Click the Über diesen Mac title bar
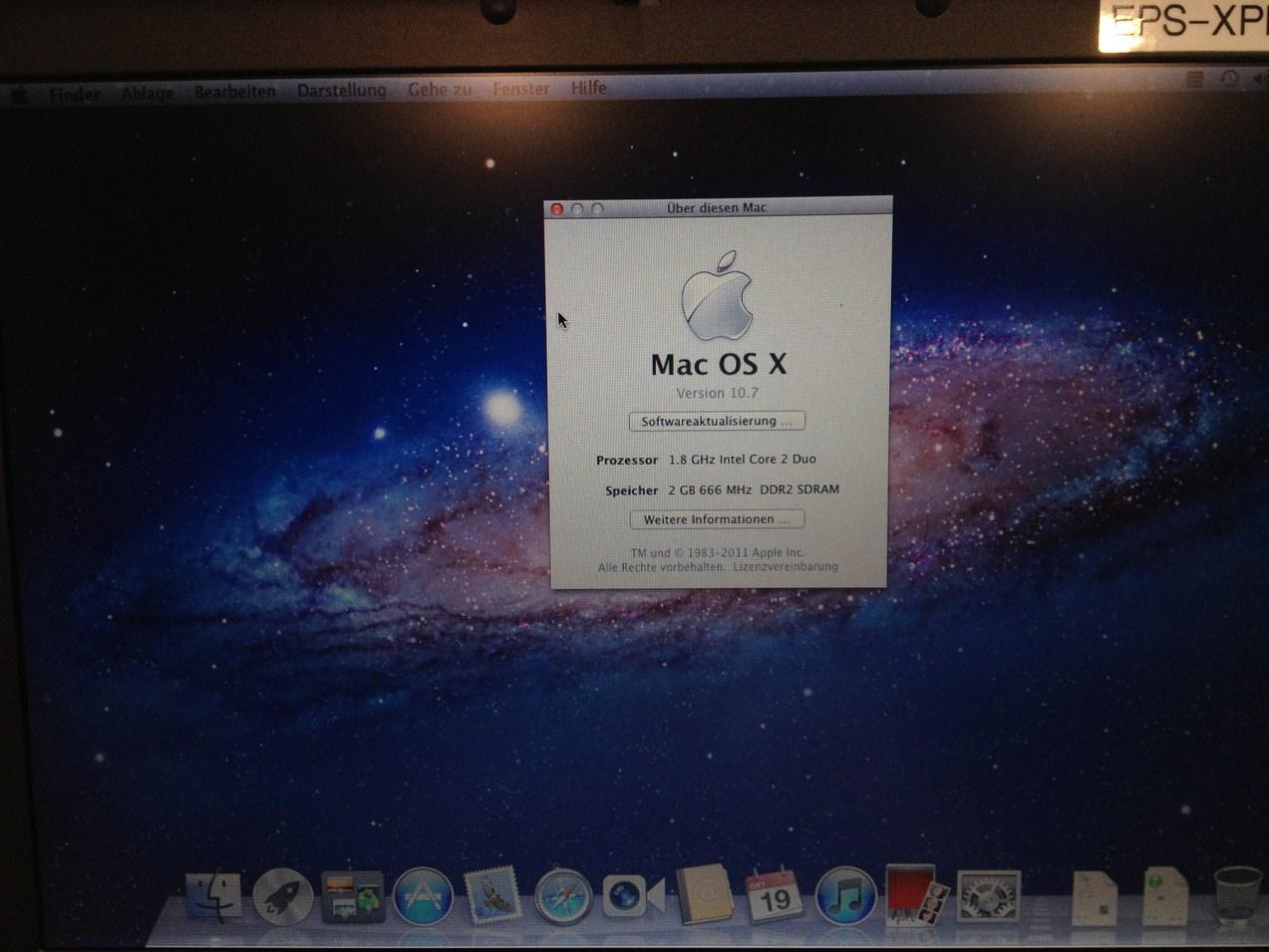 click(x=717, y=207)
